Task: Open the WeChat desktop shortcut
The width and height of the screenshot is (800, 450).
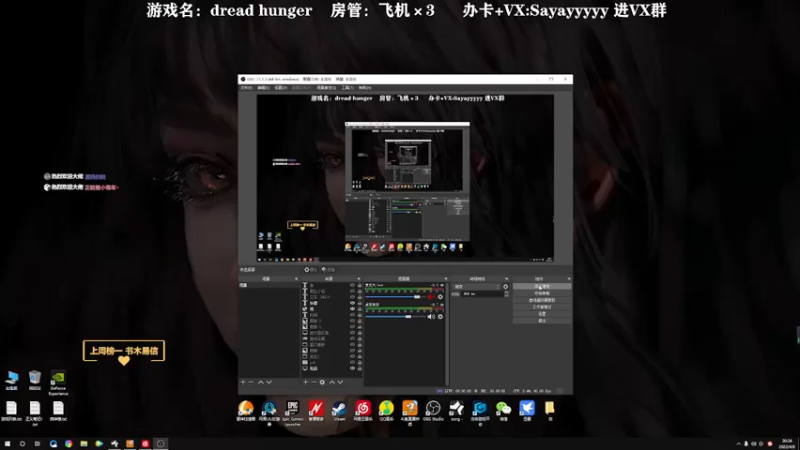Action: tap(503, 411)
